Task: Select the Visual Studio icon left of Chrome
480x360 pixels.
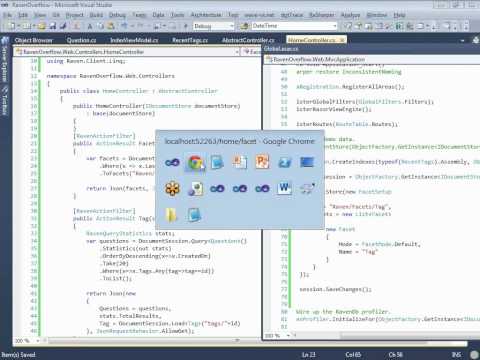Action: tap(172, 163)
